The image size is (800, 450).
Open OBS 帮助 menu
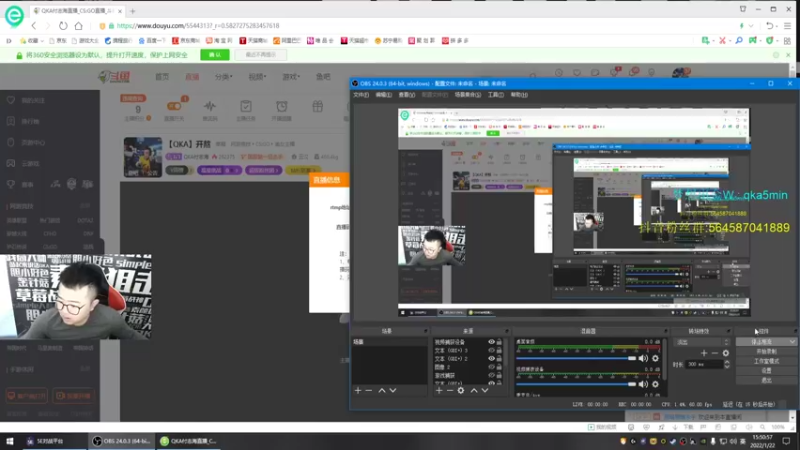(x=519, y=95)
